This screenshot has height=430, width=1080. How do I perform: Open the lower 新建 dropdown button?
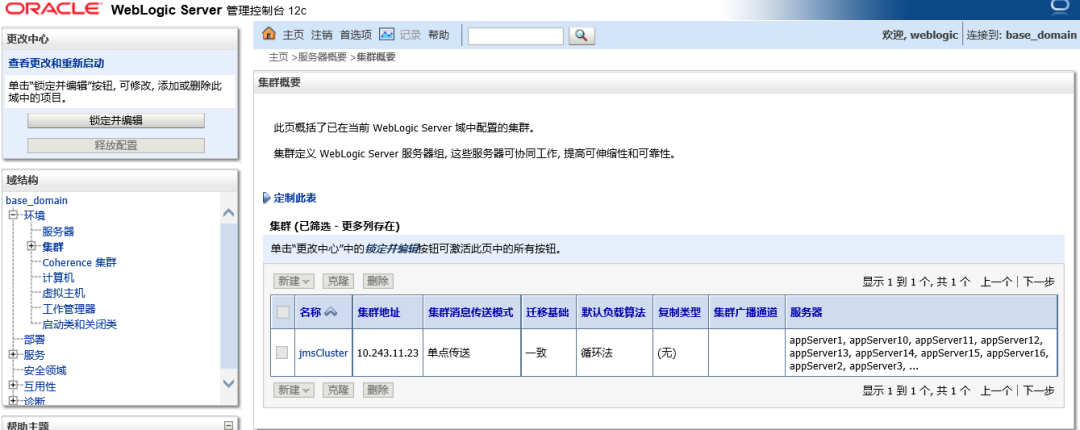click(294, 390)
